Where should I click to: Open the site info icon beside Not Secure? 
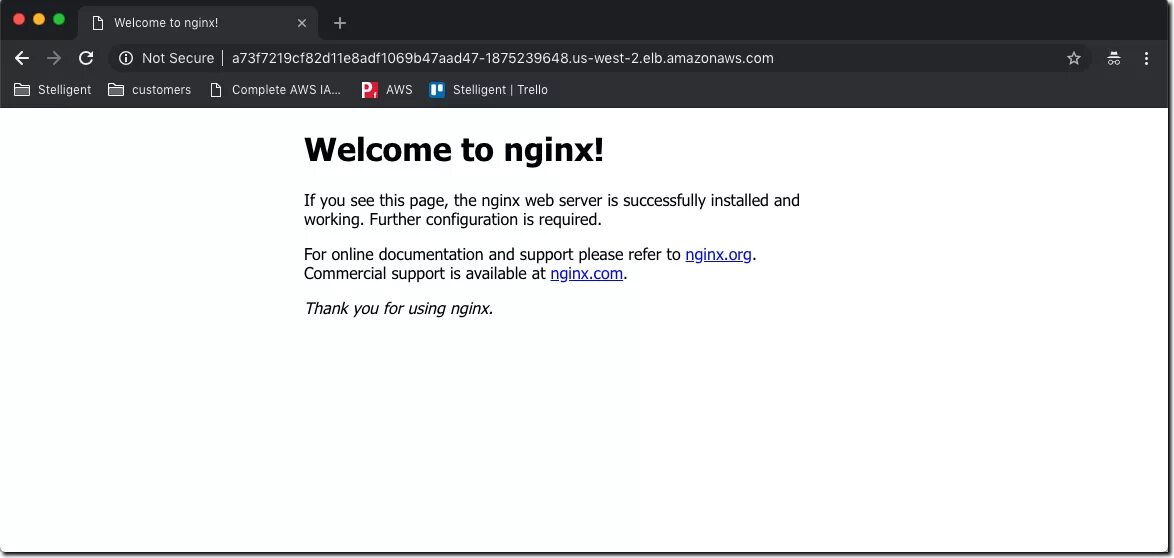point(126,58)
